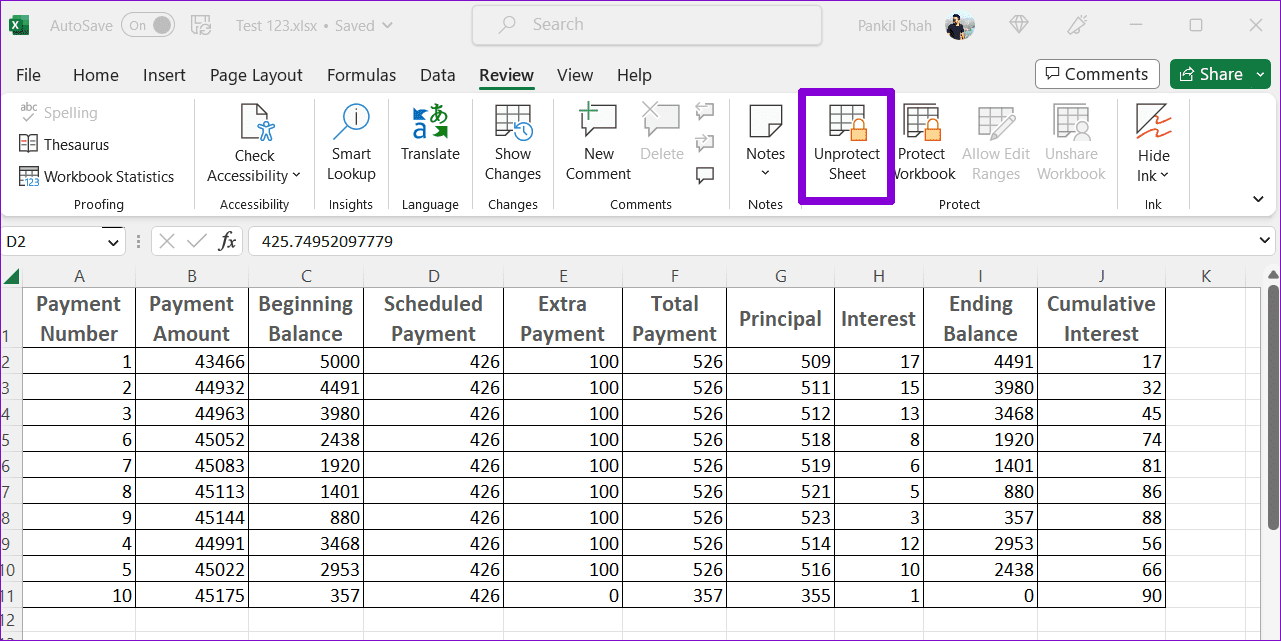The width and height of the screenshot is (1281, 641).
Task: Click cell with Payment Amount 43466
Action: point(192,362)
